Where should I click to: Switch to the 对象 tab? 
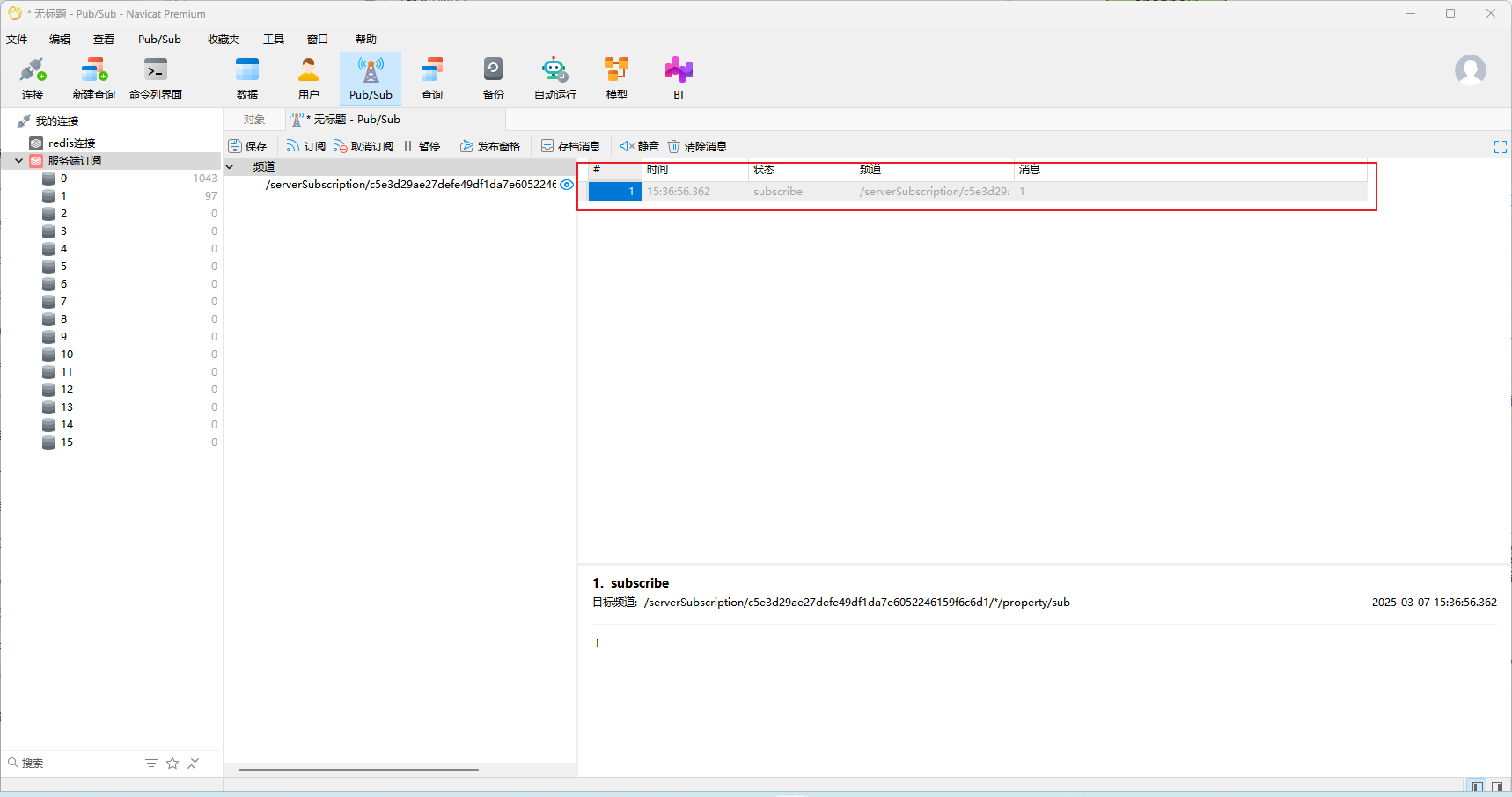(x=254, y=120)
